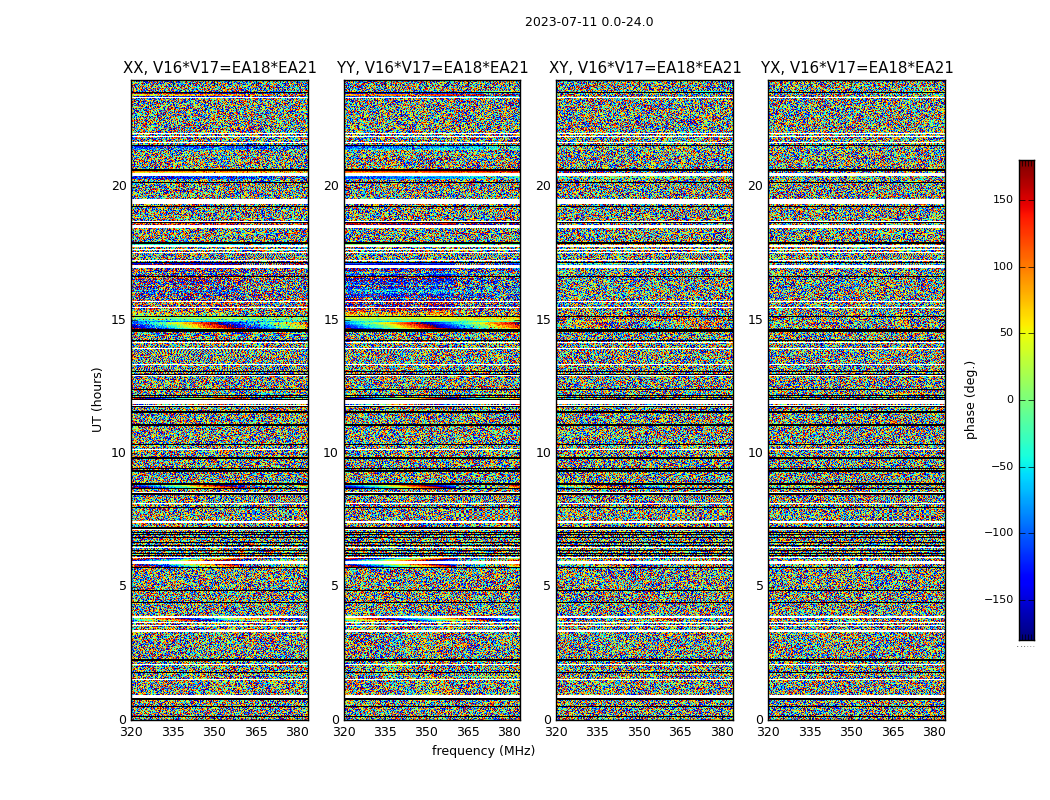Click the date title '2023-07-11 0.0-24.0'
Screen dimensions: 1050x800
[x=589, y=22]
